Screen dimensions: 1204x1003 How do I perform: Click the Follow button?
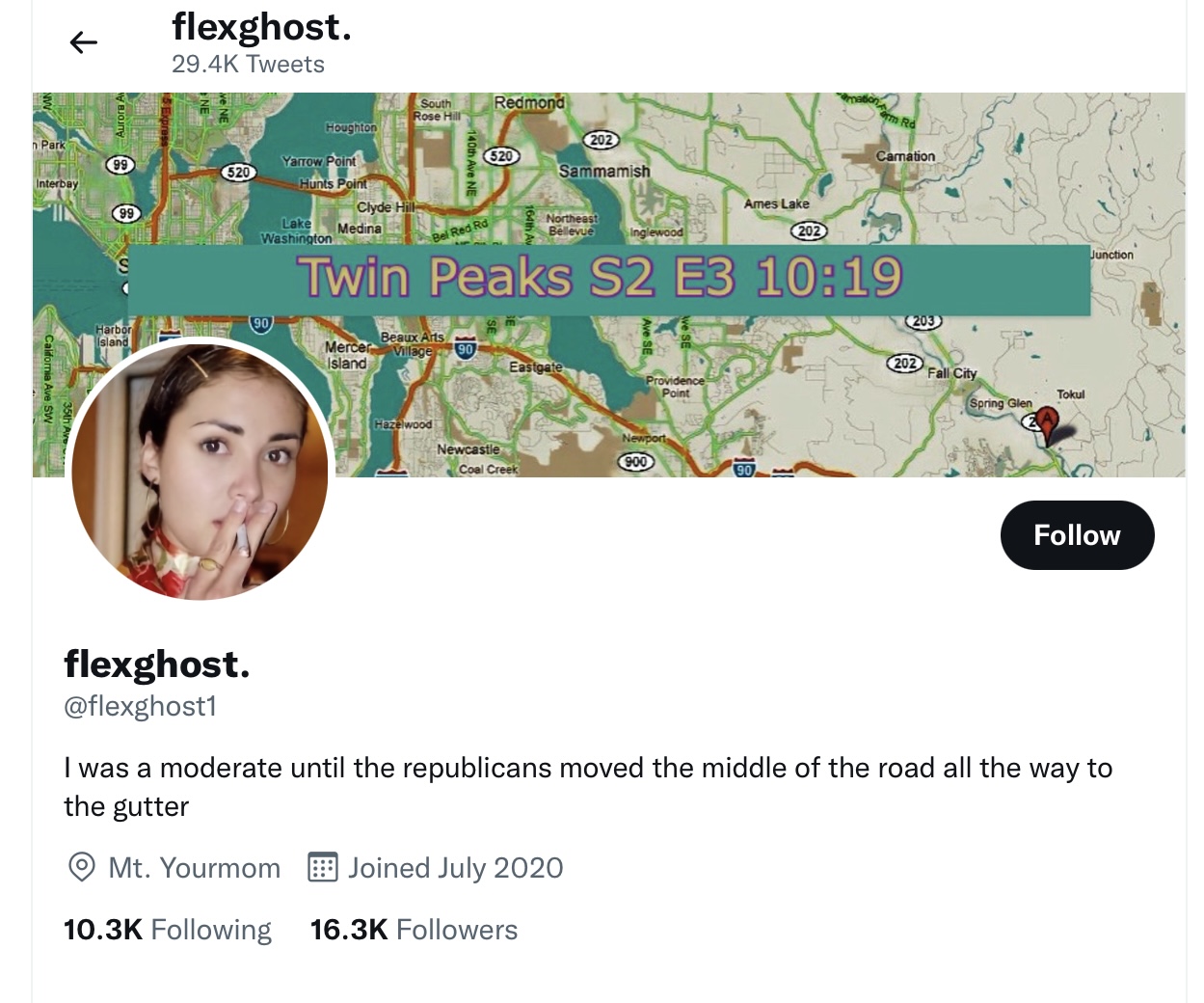point(1077,535)
